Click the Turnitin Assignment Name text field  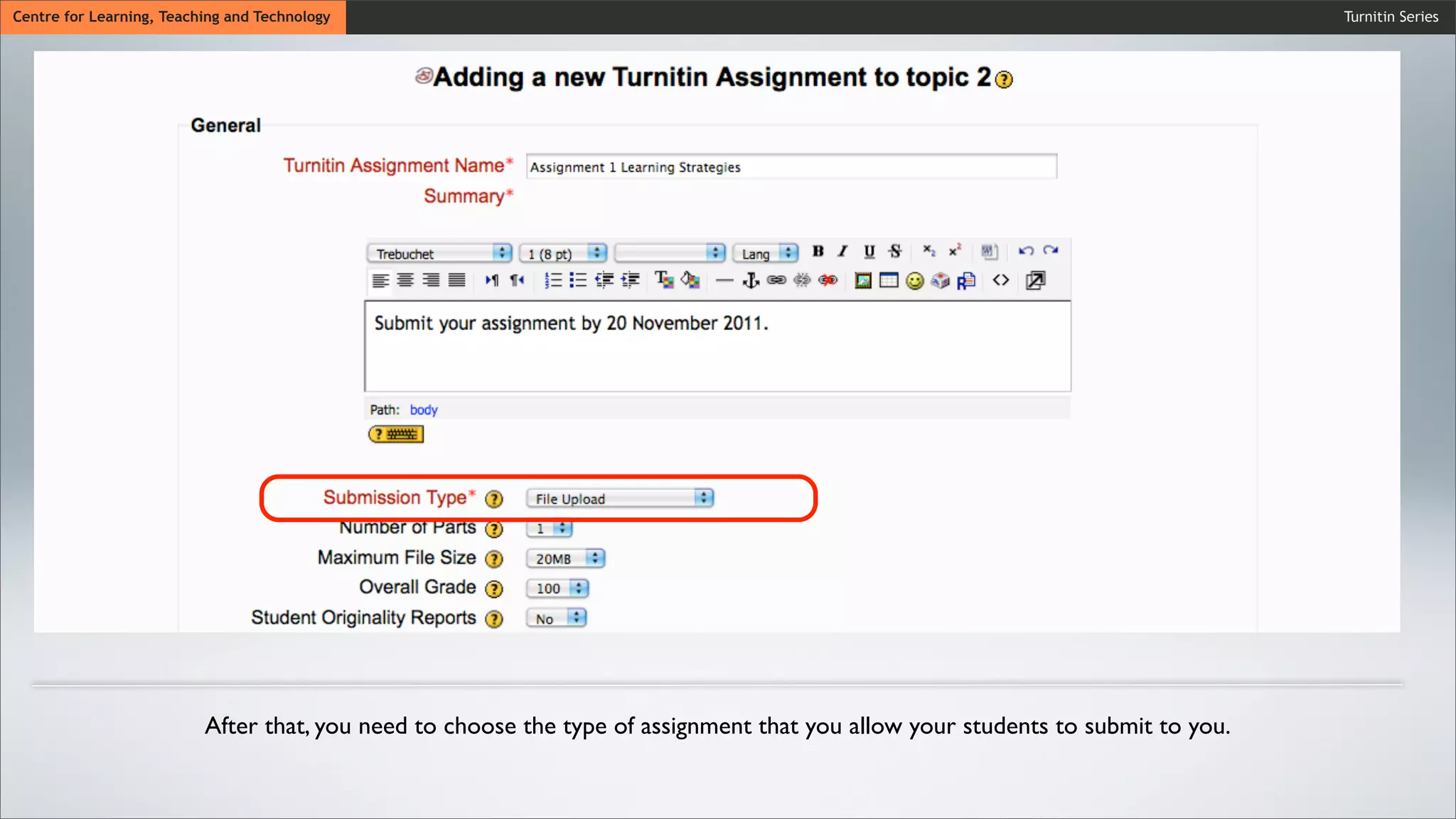(x=791, y=167)
